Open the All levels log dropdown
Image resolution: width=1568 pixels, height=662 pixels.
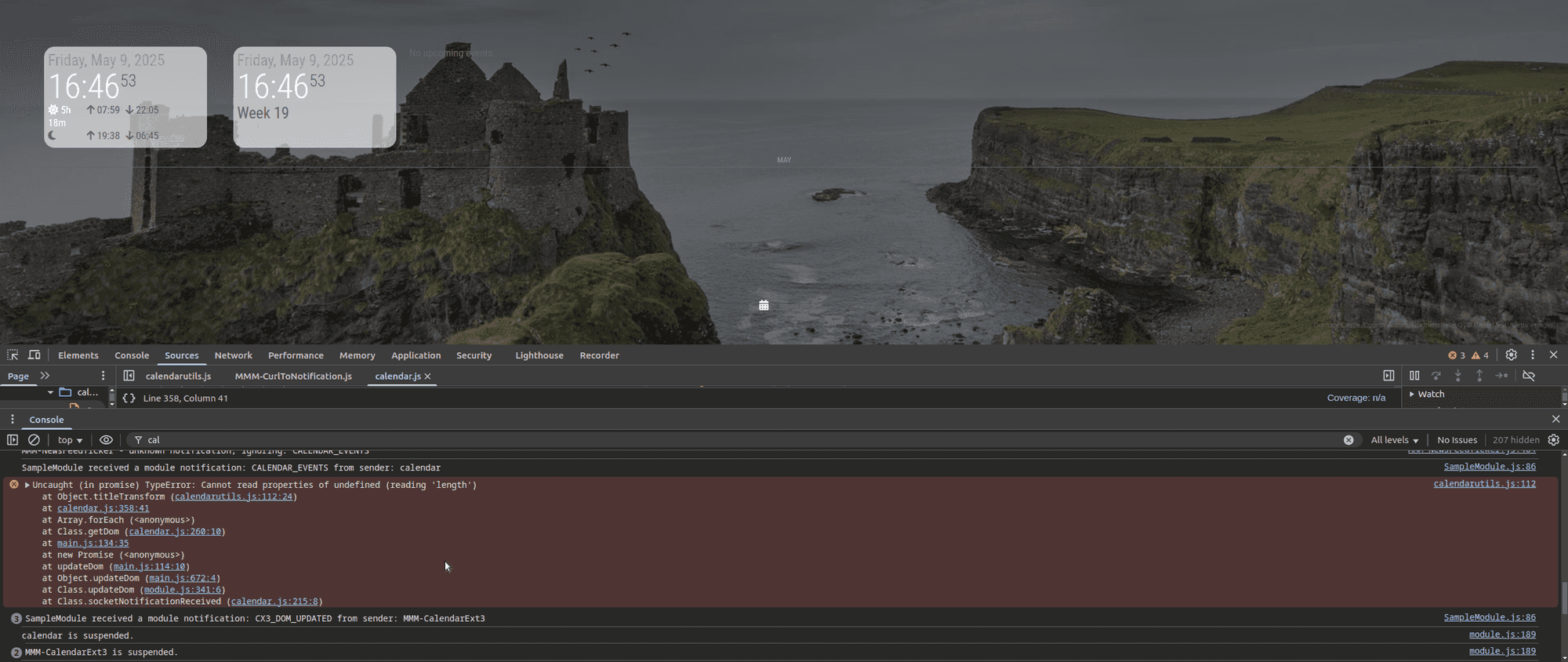(x=1394, y=440)
